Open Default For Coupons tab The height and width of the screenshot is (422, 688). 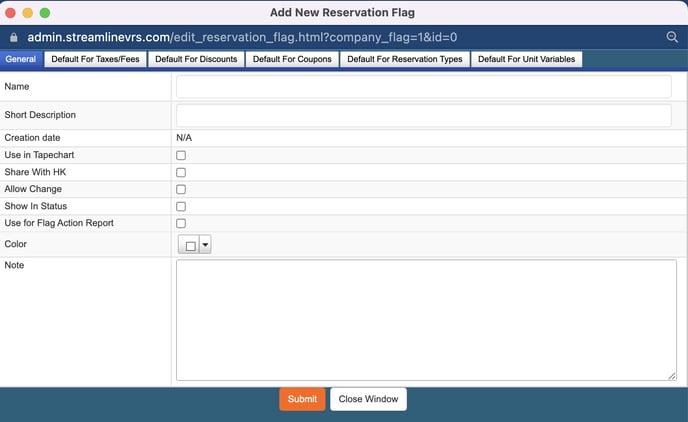click(292, 59)
